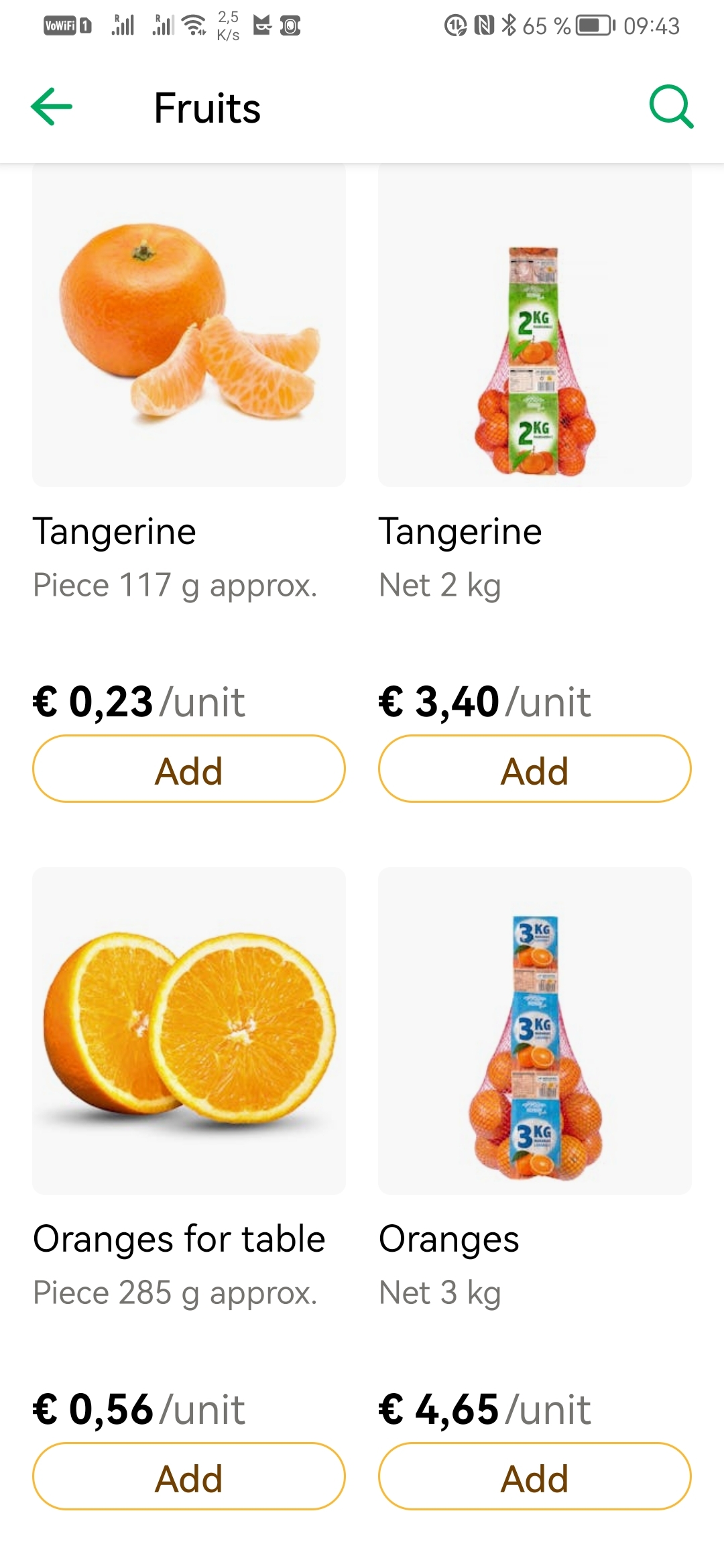Add the 2 kg Tangerine net
The image size is (724, 1568).
point(534,769)
